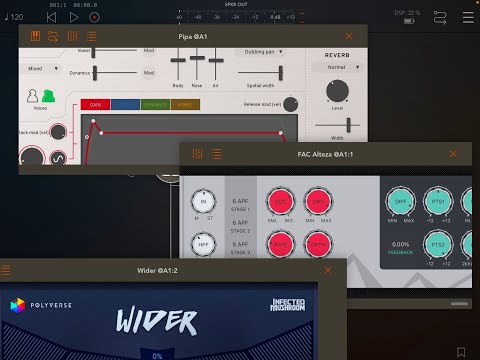Rewind transport to the start
480x360 pixels.
point(51,17)
